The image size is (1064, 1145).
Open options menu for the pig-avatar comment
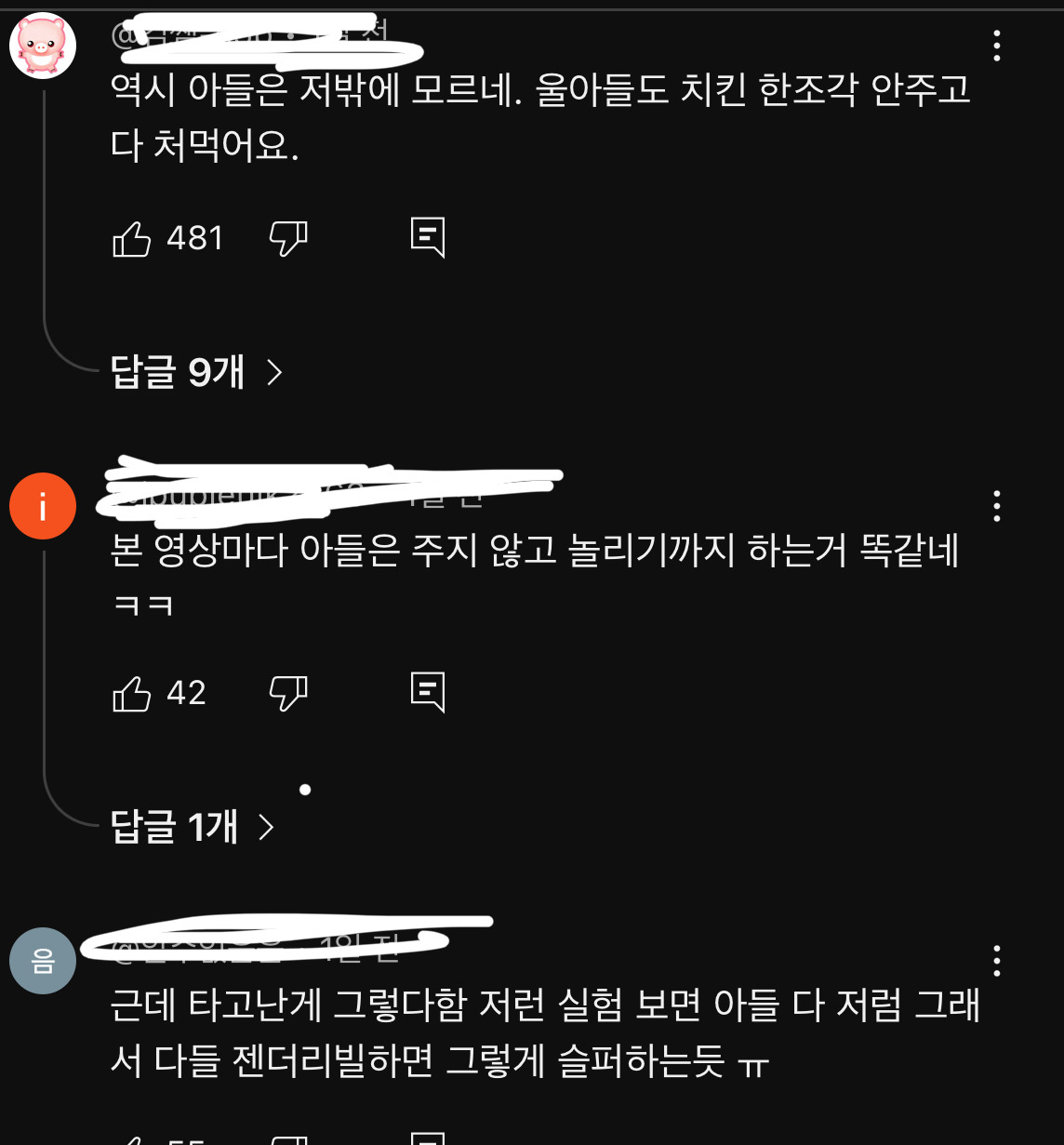tap(997, 46)
